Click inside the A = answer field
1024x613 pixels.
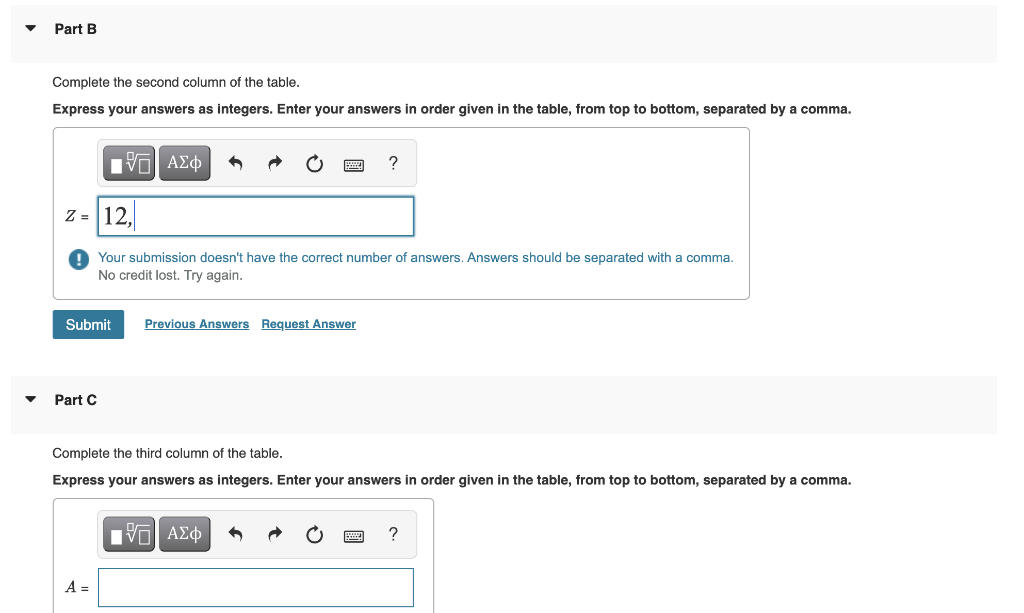[255, 587]
